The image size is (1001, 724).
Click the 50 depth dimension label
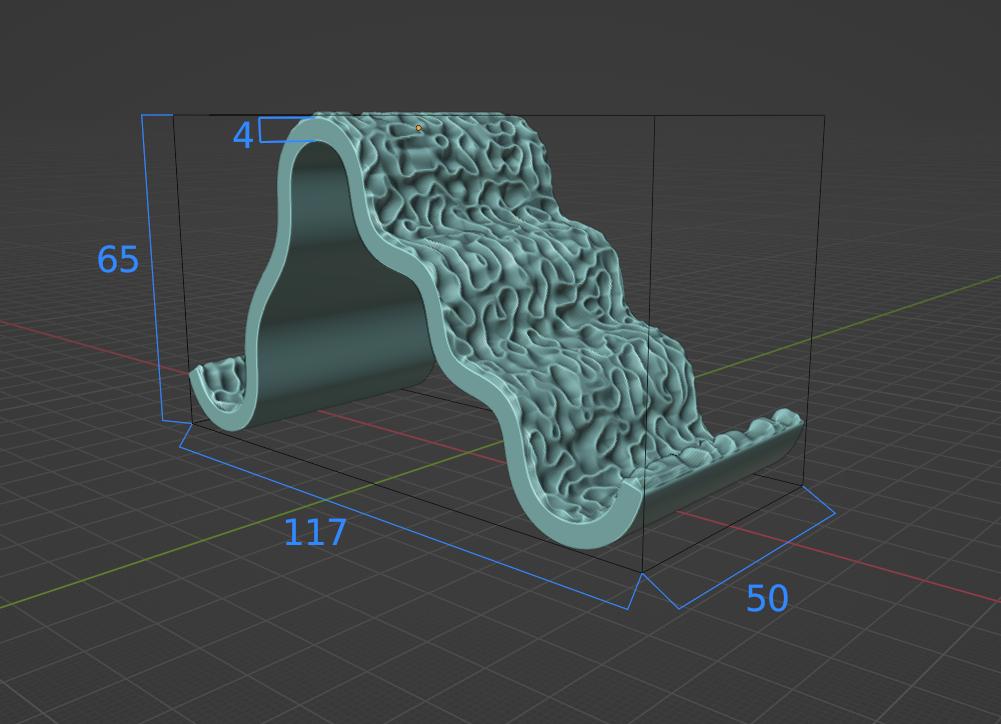tap(765, 598)
